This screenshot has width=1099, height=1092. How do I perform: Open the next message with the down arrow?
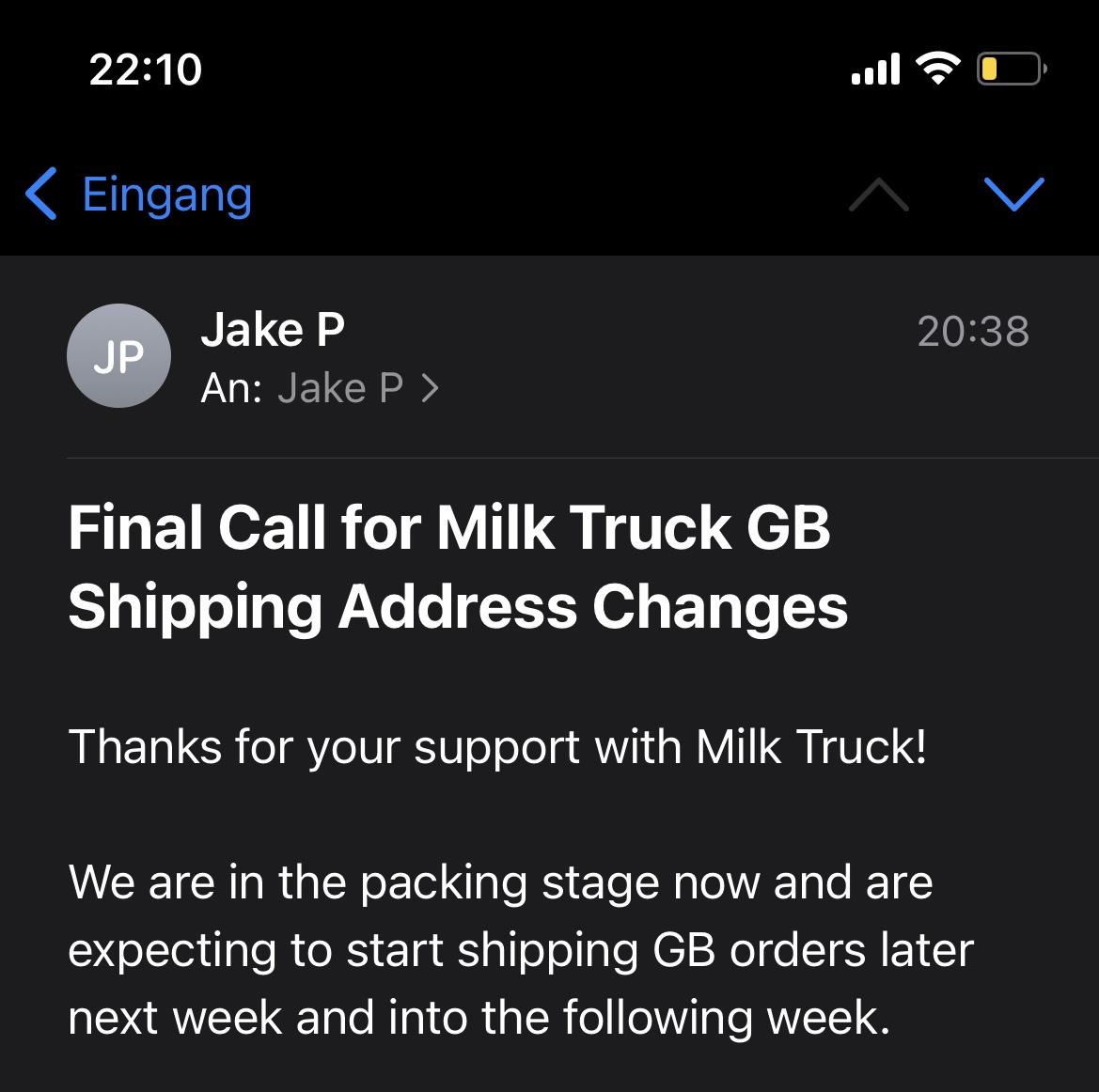(x=1013, y=194)
